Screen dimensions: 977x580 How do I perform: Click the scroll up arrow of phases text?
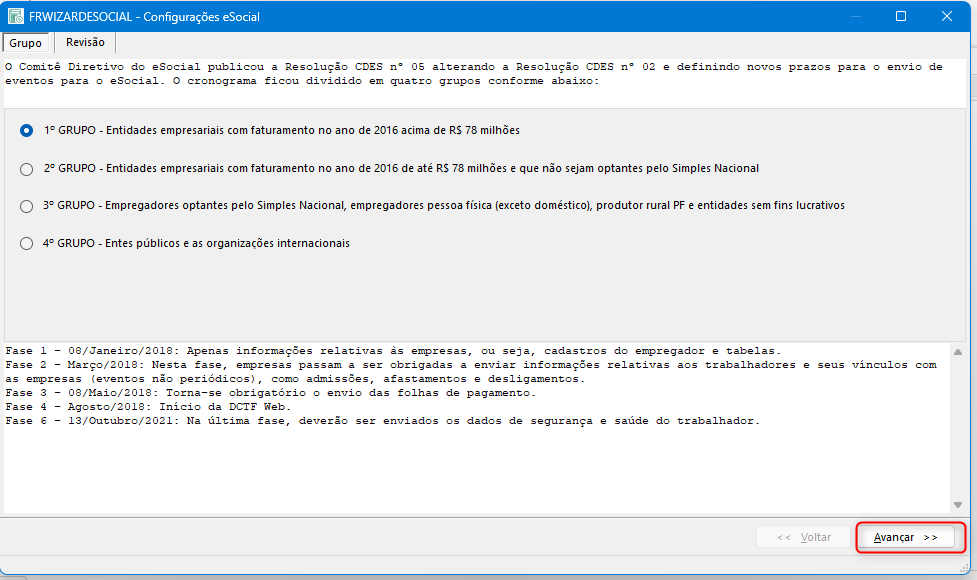click(959, 353)
